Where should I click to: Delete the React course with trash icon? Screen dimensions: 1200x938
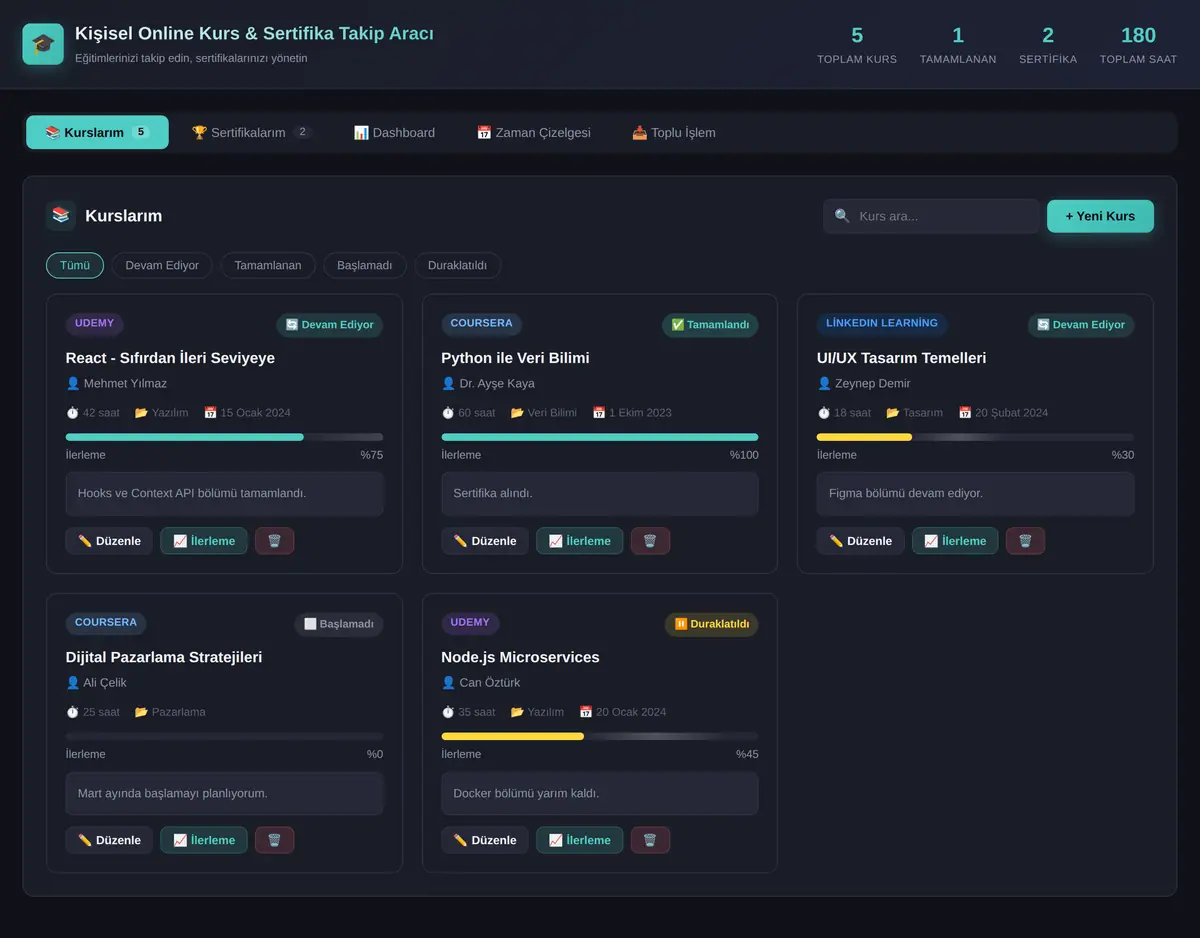tap(274, 541)
